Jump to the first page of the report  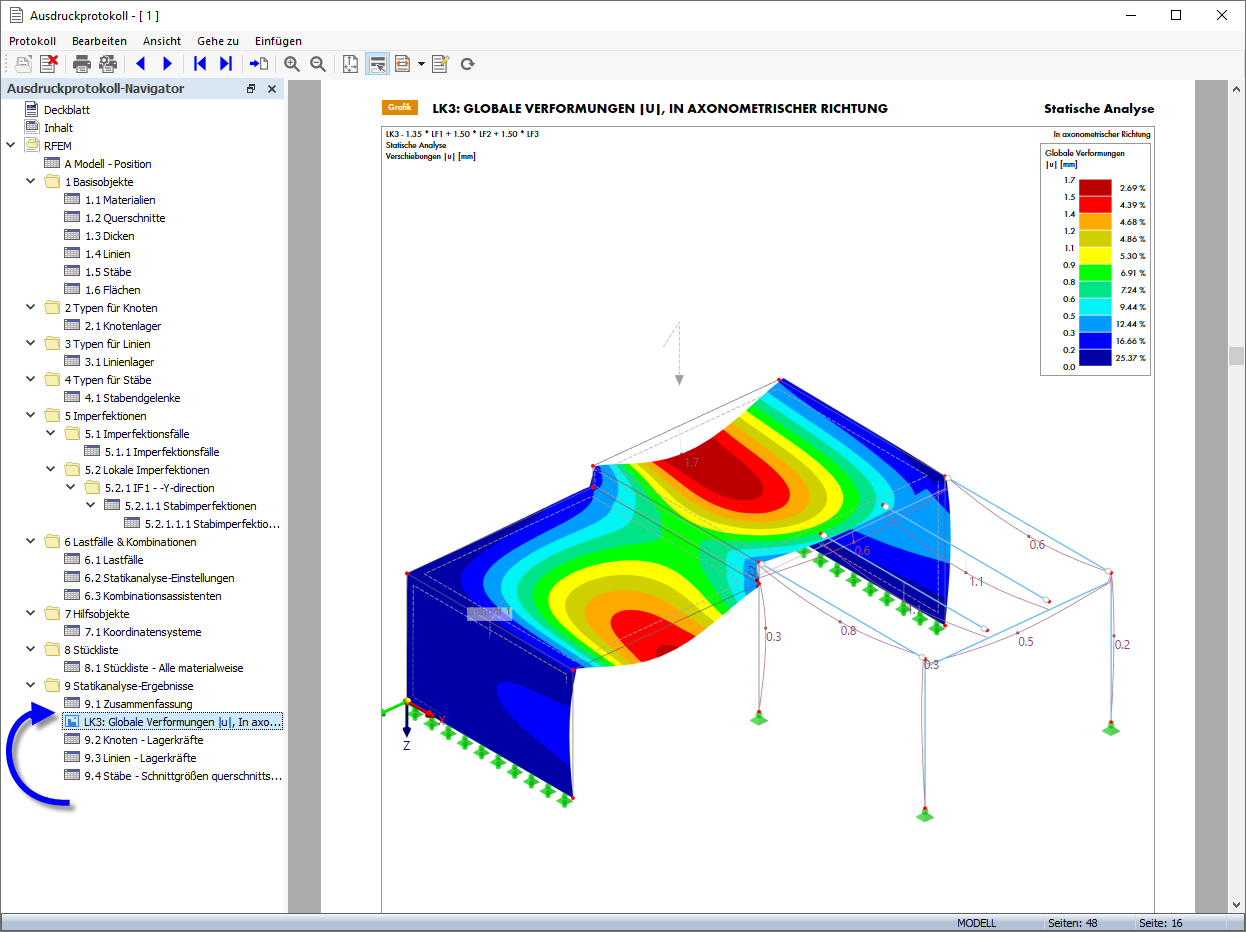click(200, 64)
